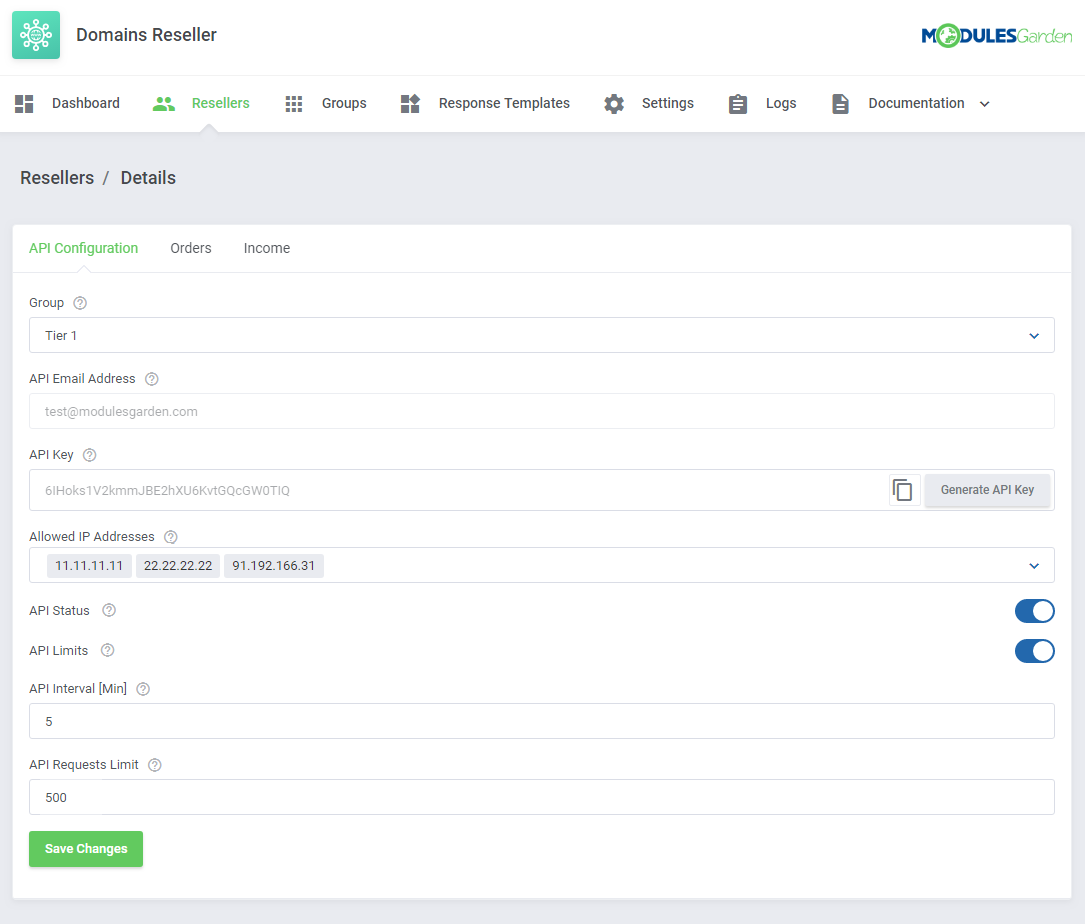Disable the API Status switch

point(1034,611)
